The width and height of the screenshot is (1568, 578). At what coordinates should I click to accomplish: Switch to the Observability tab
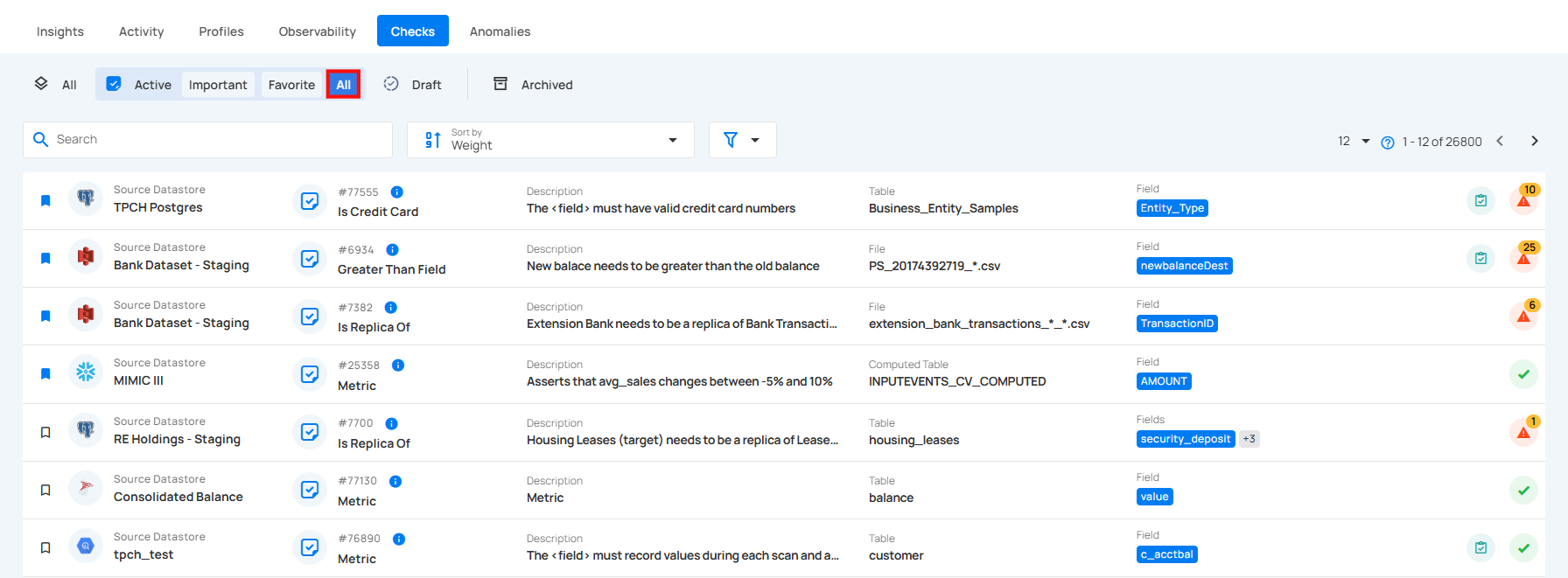pyautogui.click(x=318, y=31)
